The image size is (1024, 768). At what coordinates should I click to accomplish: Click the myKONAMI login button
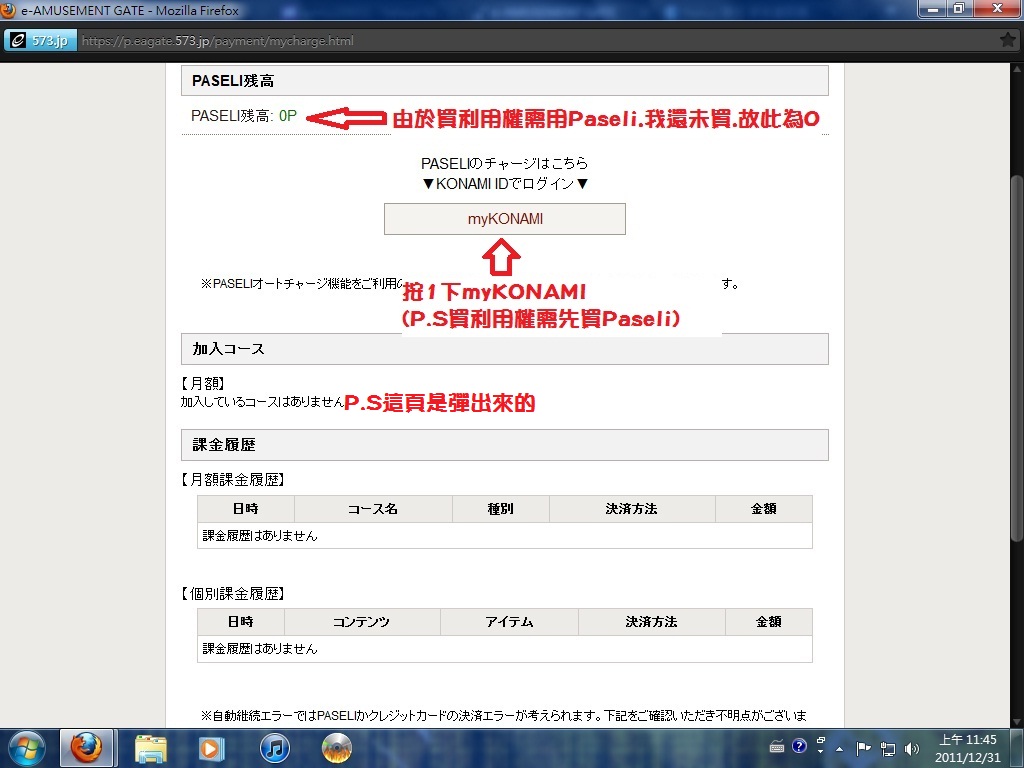[x=505, y=219]
